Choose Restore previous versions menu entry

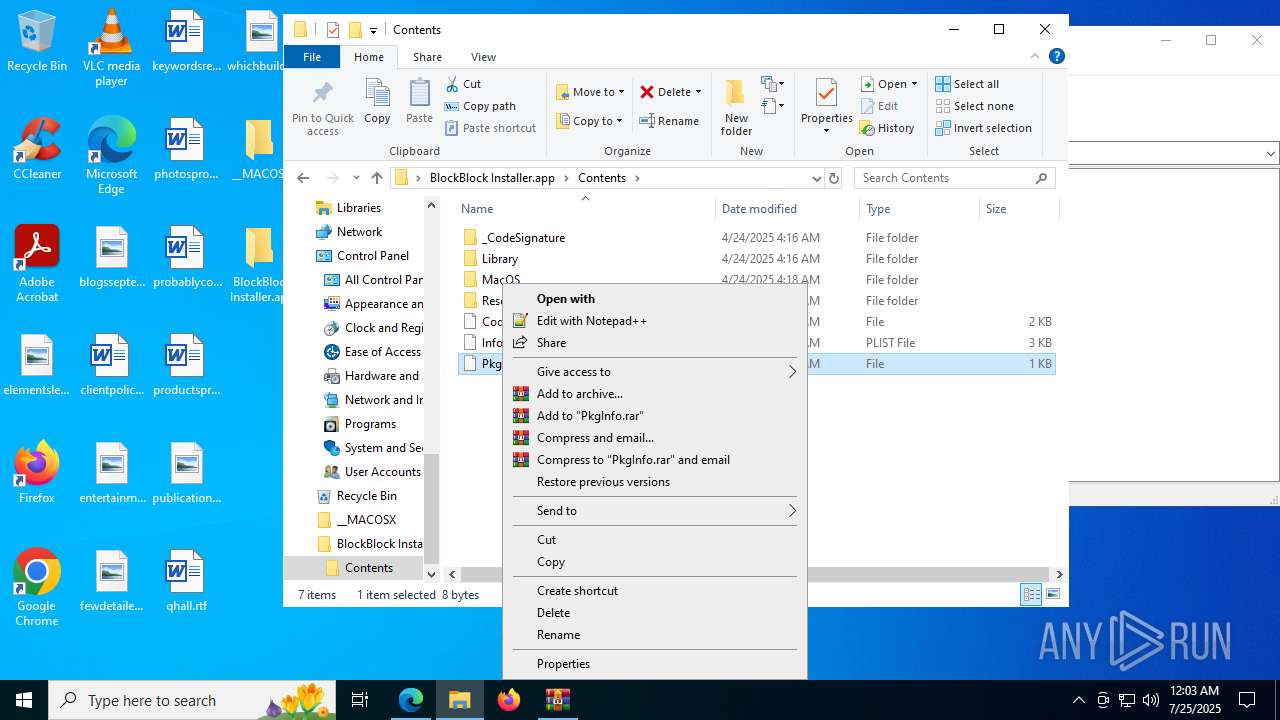(655, 482)
